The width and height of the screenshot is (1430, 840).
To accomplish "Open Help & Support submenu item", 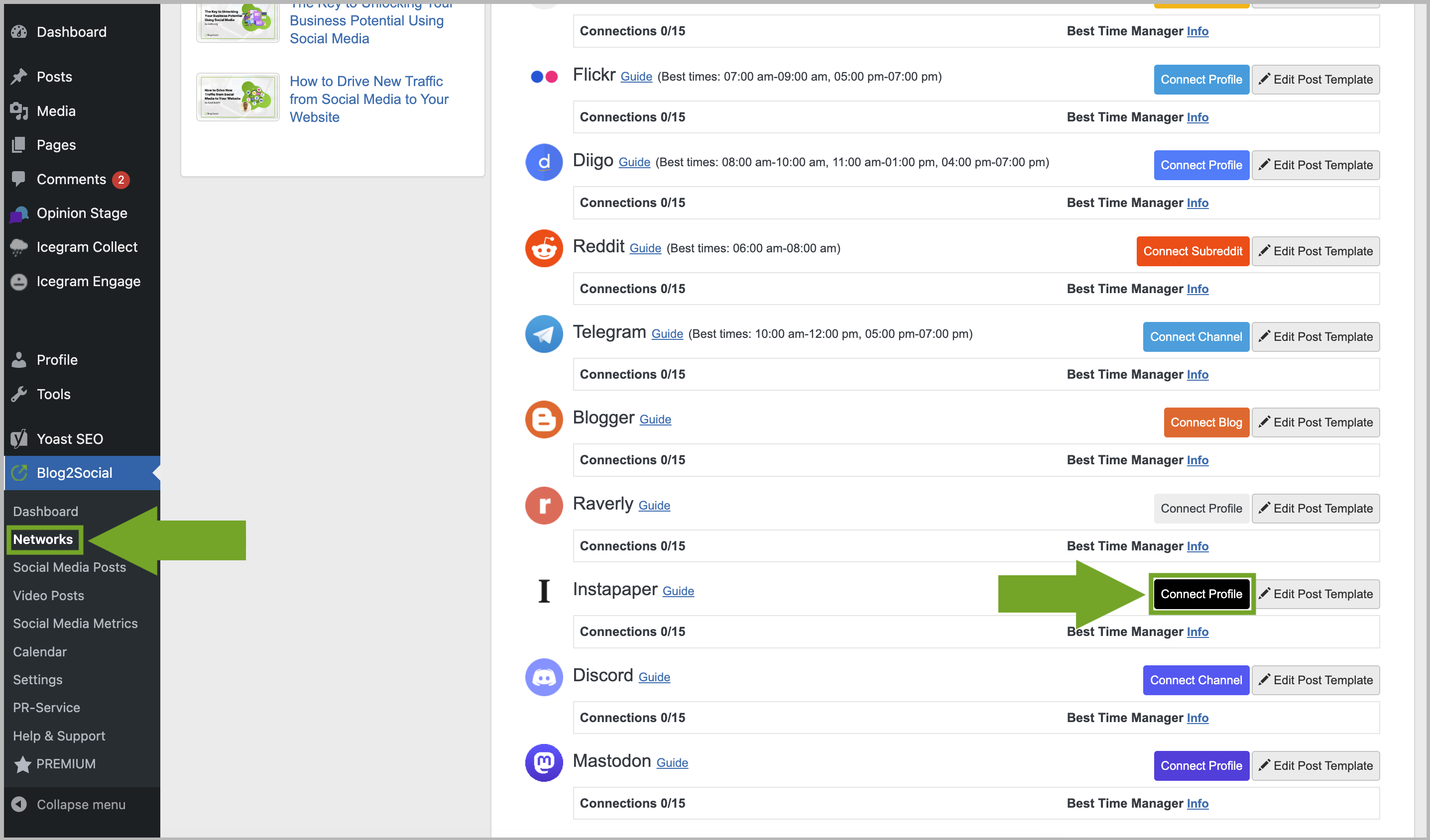I will point(59,735).
